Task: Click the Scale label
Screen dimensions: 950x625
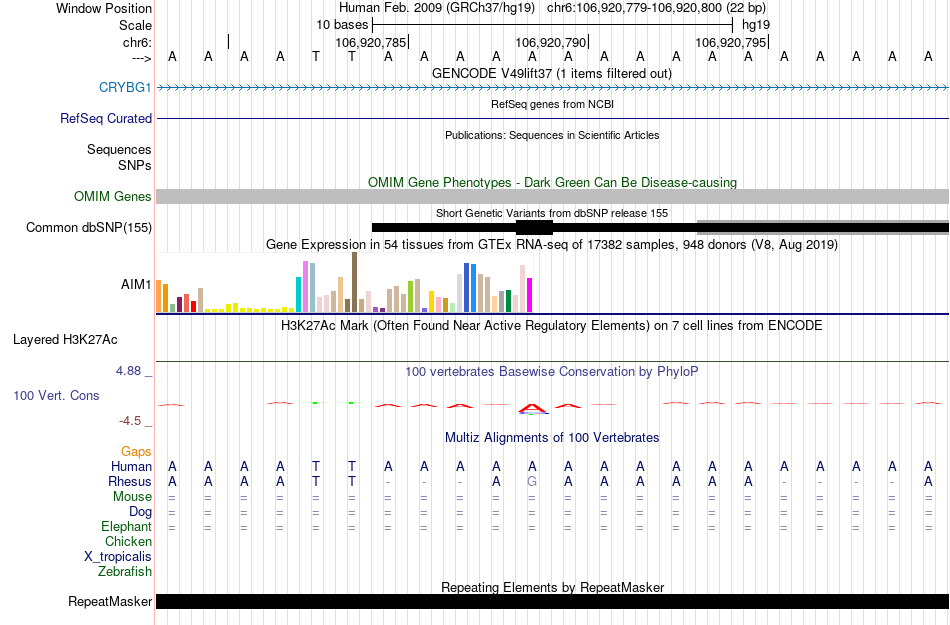Action: coord(135,25)
